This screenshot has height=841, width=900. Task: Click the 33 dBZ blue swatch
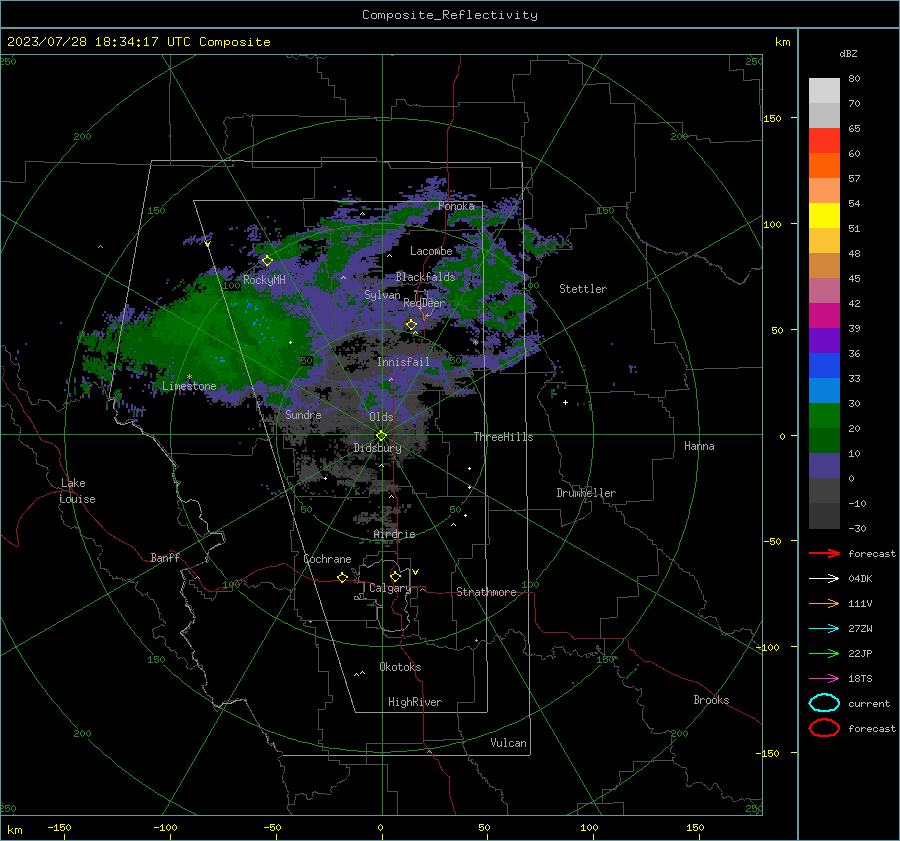[824, 390]
